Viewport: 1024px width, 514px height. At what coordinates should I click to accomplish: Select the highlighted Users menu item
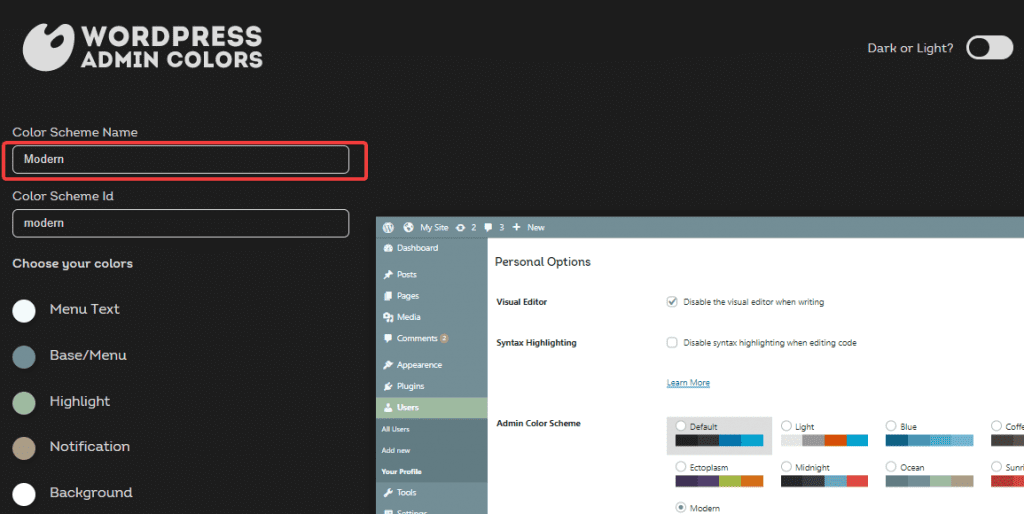pyautogui.click(x=432, y=408)
